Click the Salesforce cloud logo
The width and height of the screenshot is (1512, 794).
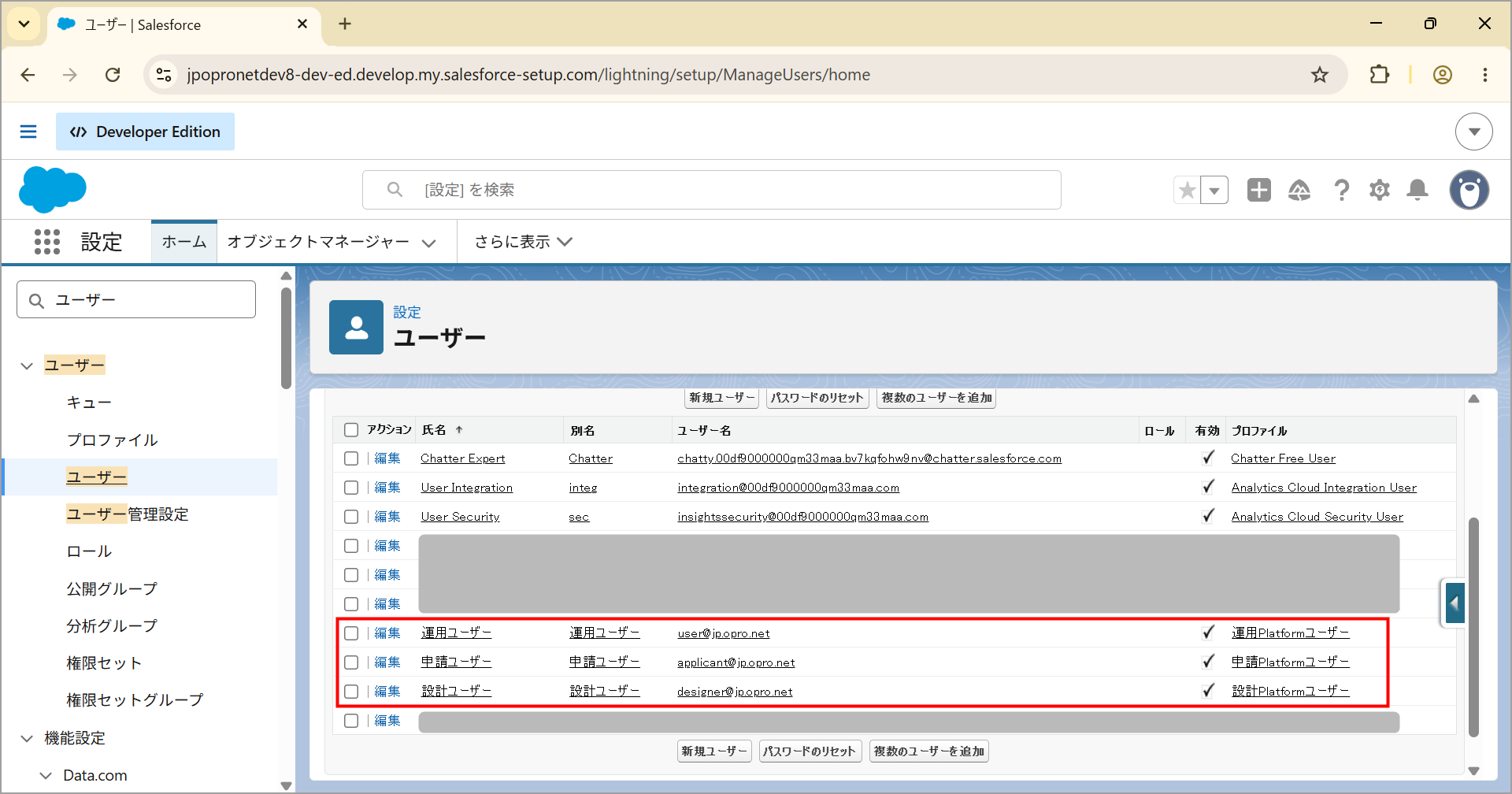[53, 190]
